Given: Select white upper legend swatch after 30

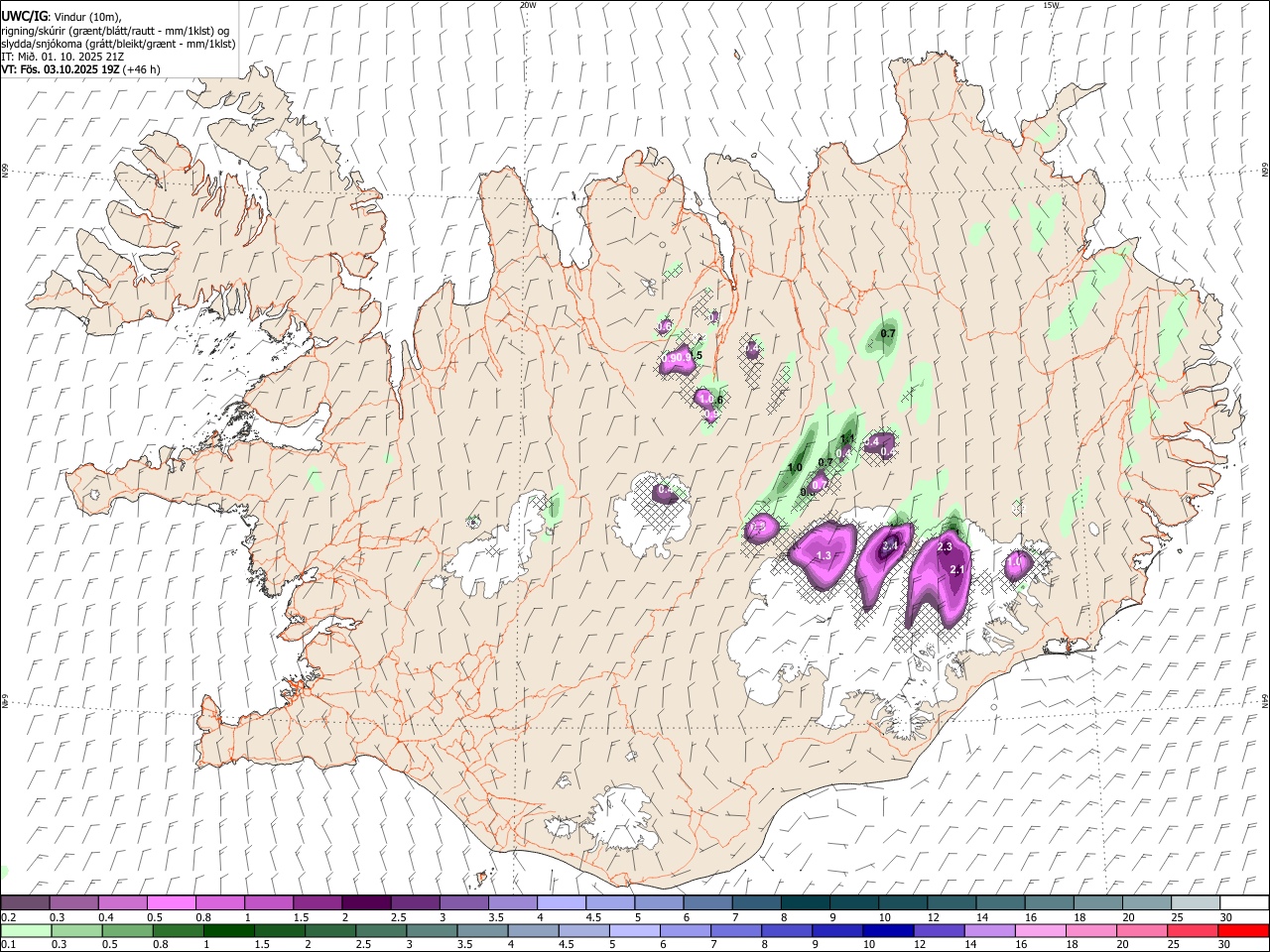Looking at the screenshot, I should click(x=1244, y=902).
